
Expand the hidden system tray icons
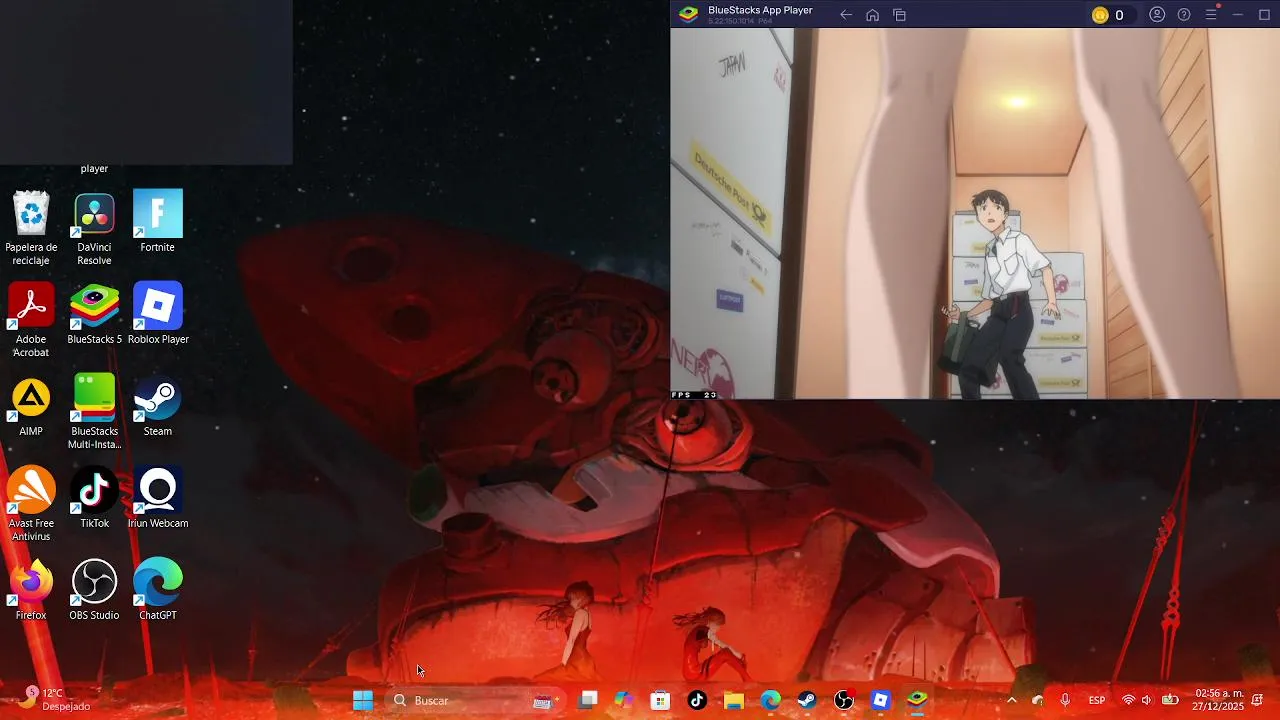[x=1011, y=701]
